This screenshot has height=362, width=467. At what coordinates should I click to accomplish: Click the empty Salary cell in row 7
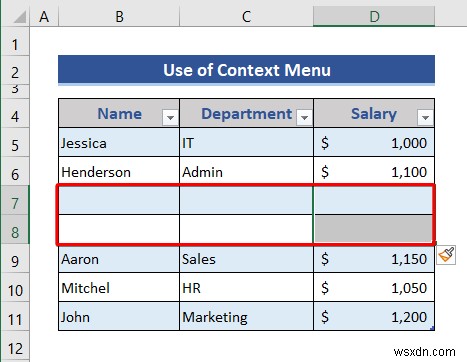374,200
